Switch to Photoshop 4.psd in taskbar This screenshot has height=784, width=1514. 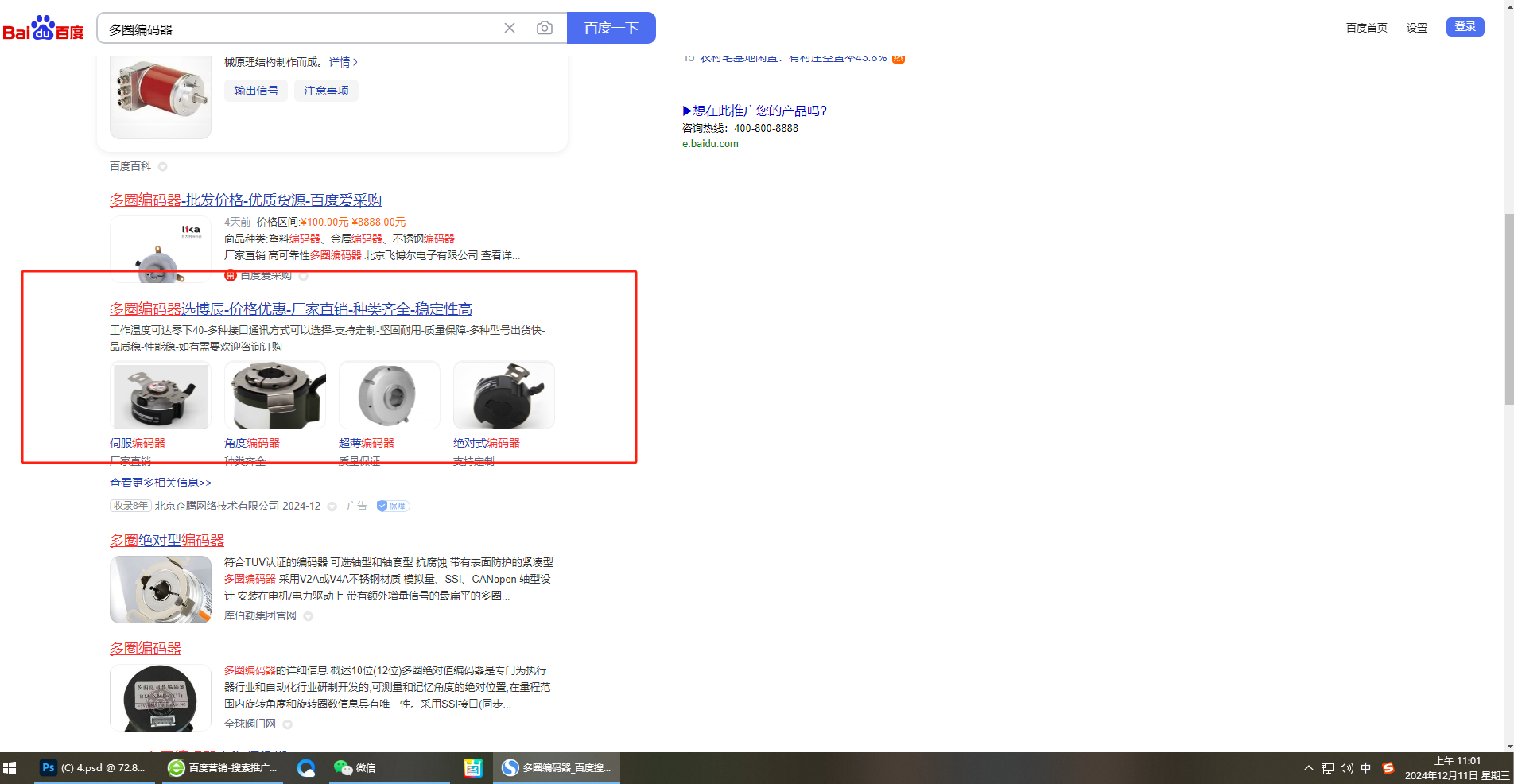pos(93,768)
